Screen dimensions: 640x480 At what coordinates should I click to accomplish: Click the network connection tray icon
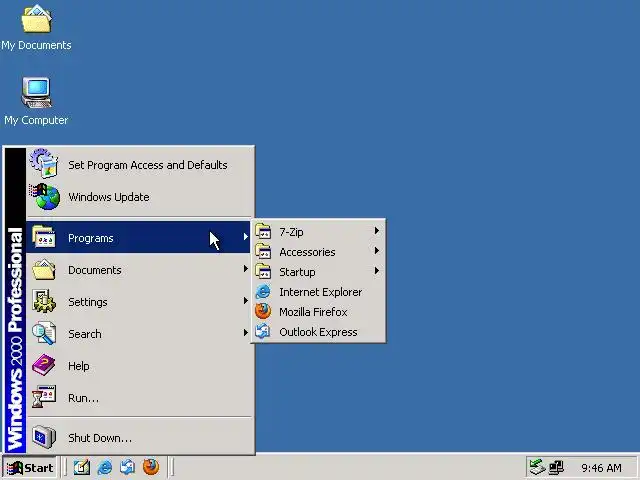click(x=556, y=467)
